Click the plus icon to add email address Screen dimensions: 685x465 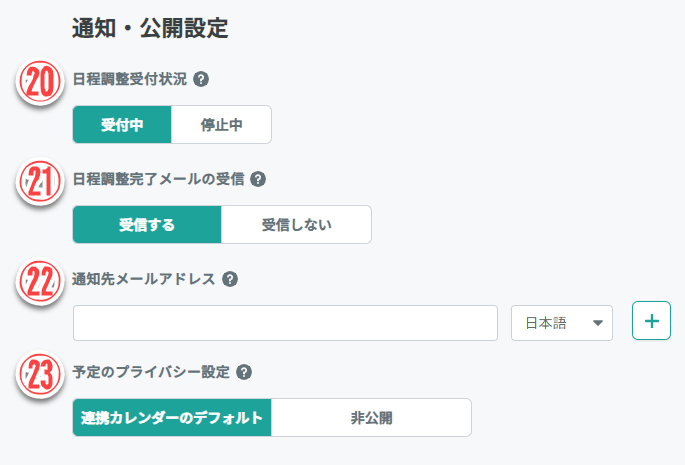coord(651,321)
